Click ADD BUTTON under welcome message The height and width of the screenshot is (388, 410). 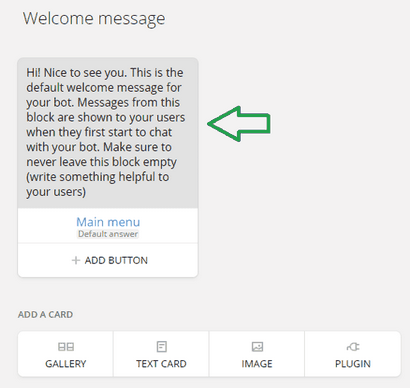coord(108,260)
